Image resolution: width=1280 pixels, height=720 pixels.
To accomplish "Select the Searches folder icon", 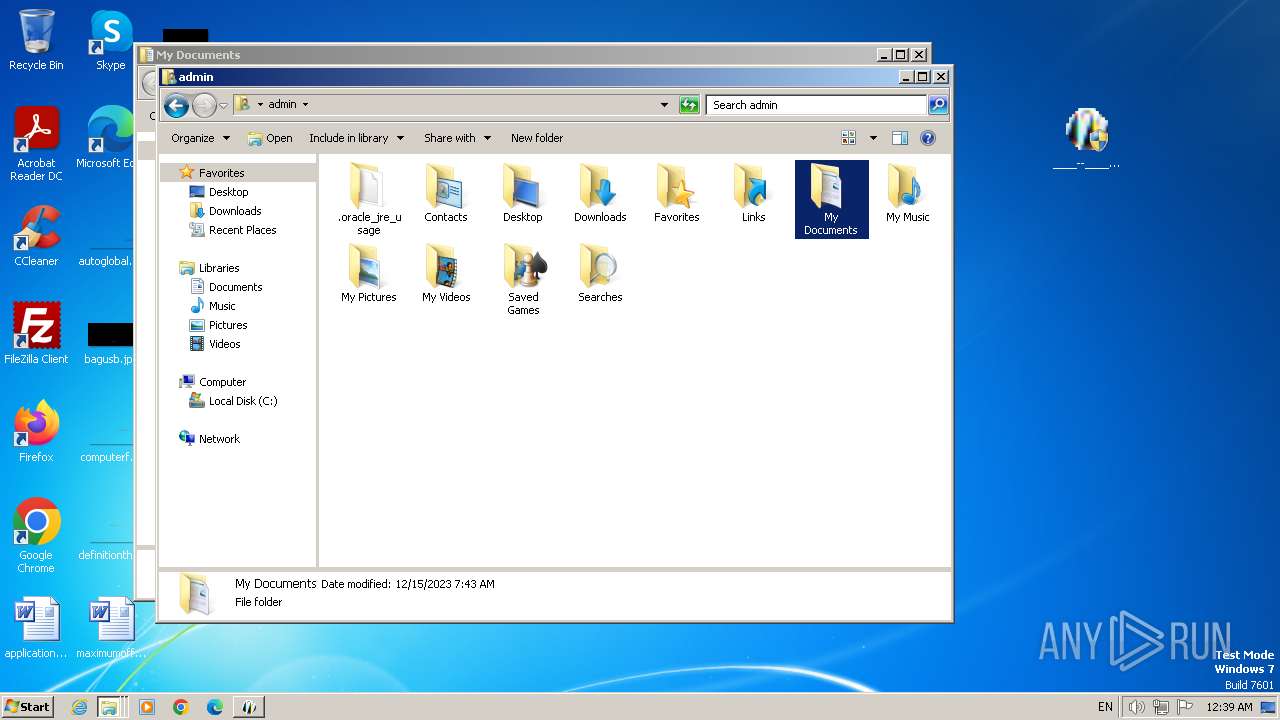I will [x=600, y=273].
